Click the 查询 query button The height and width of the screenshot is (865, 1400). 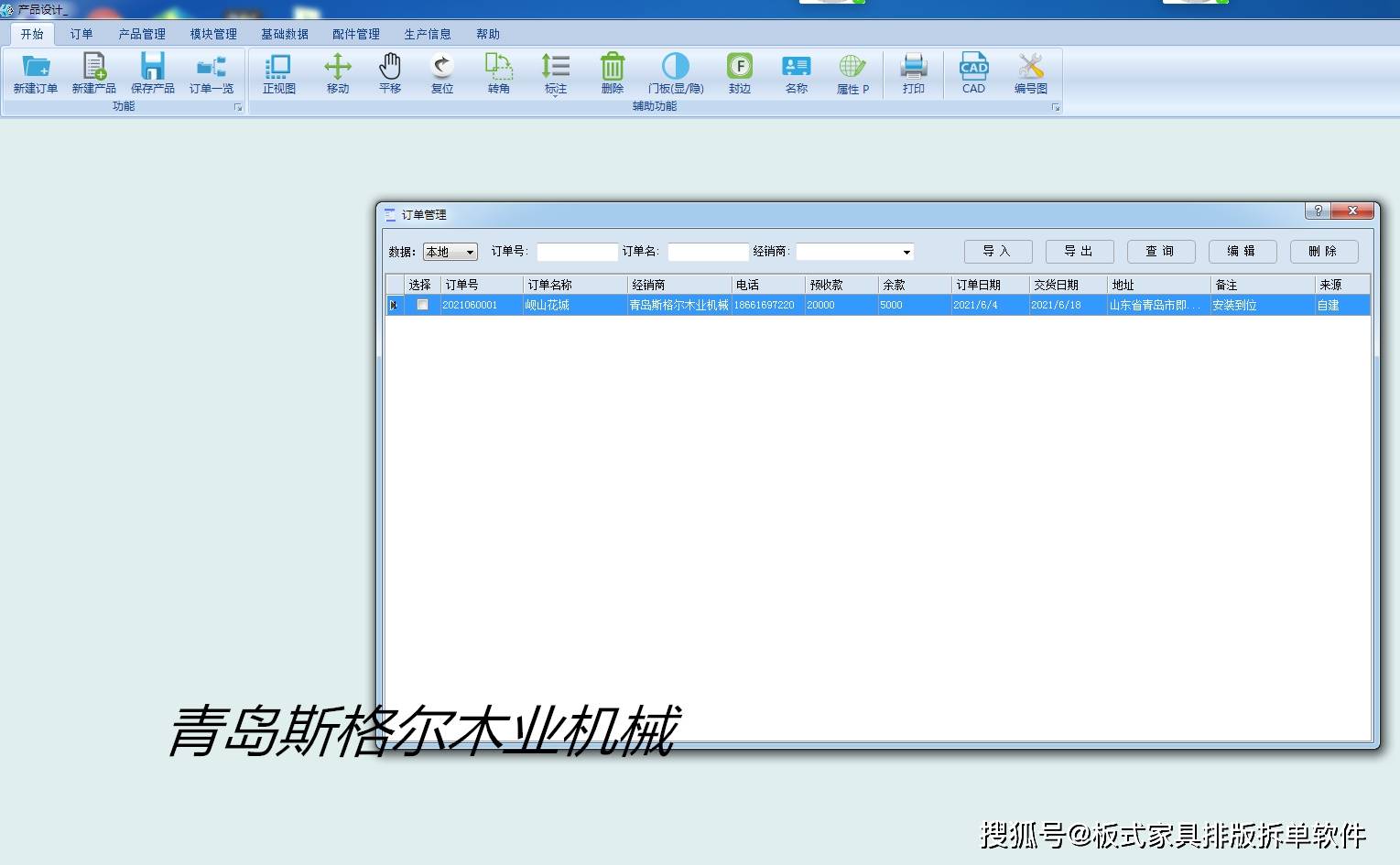pyautogui.click(x=1161, y=251)
